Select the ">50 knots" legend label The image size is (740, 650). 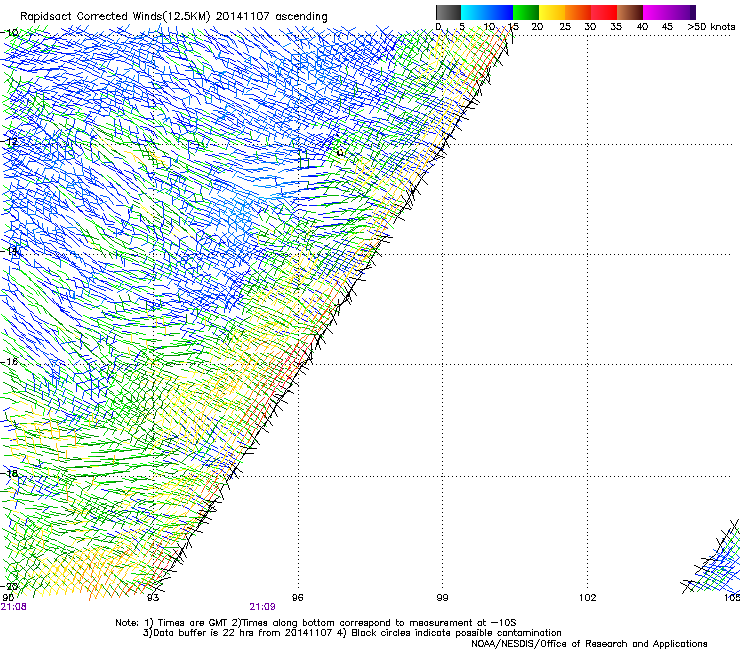pyautogui.click(x=711, y=27)
